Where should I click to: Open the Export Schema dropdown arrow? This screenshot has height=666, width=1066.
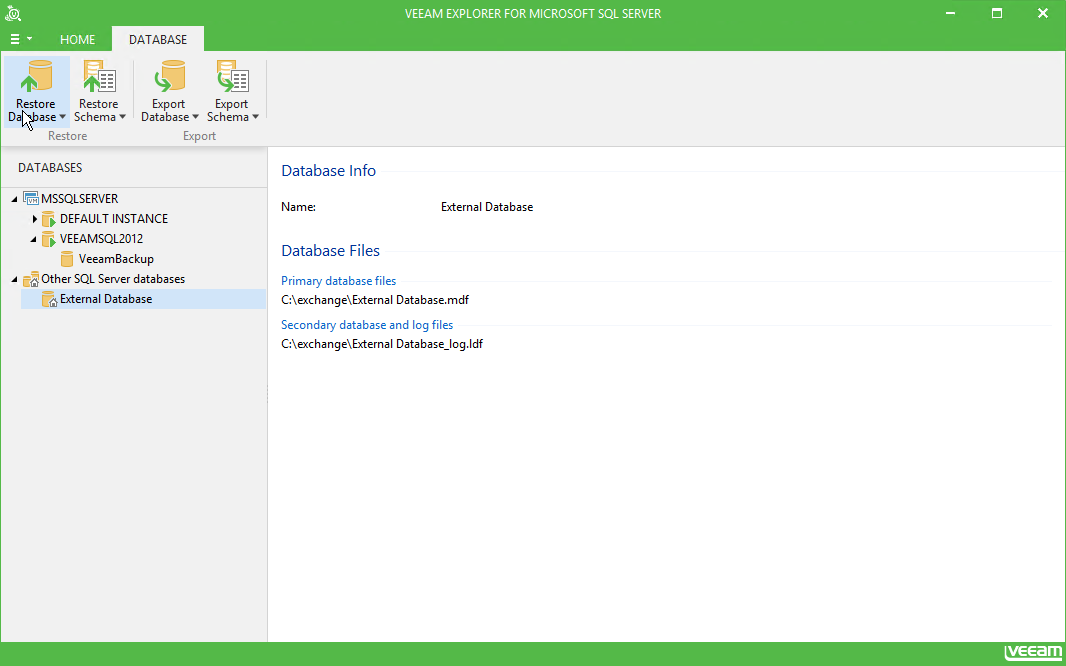[x=256, y=117]
